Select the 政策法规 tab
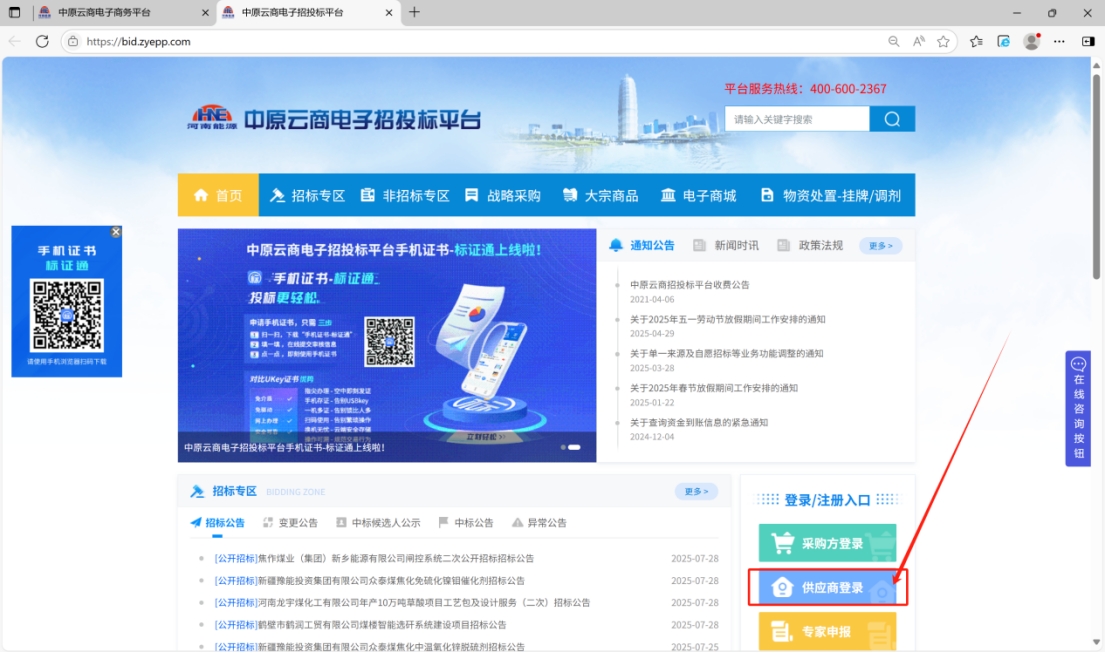The width and height of the screenshot is (1105, 653). [810, 245]
